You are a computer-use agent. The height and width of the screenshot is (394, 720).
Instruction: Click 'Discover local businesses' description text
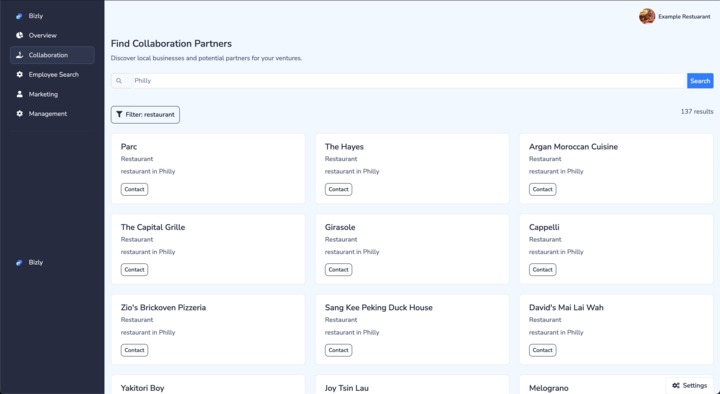tap(206, 58)
